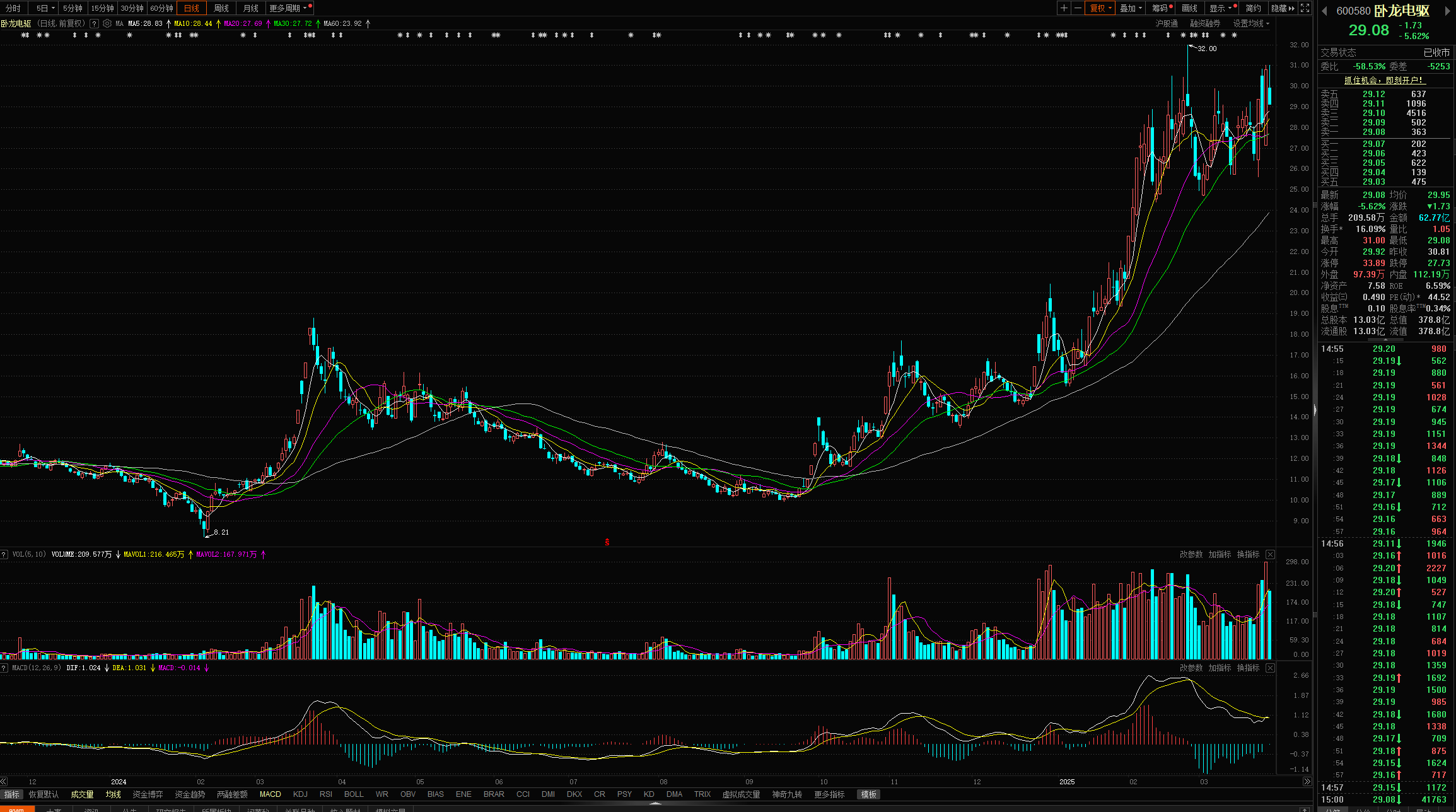Close the MACD indicator panel
The height and width of the screenshot is (812, 1456).
1270,668
